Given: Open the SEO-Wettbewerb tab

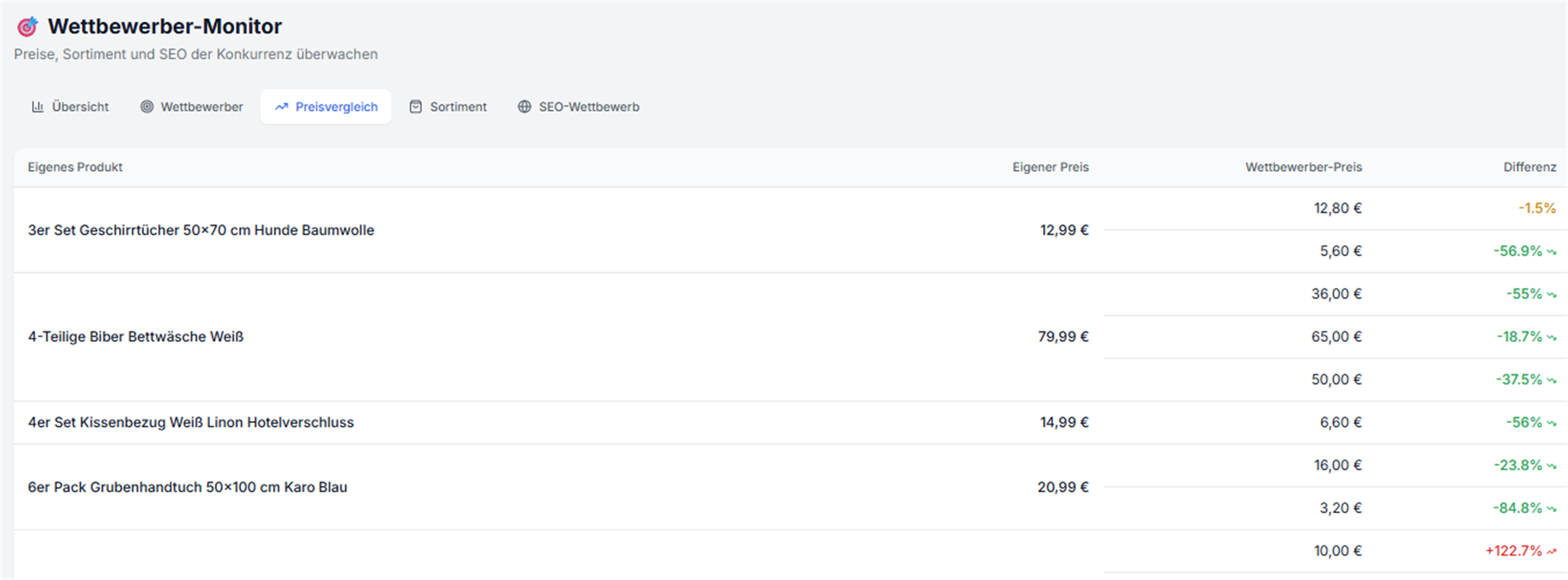Looking at the screenshot, I should click(588, 107).
